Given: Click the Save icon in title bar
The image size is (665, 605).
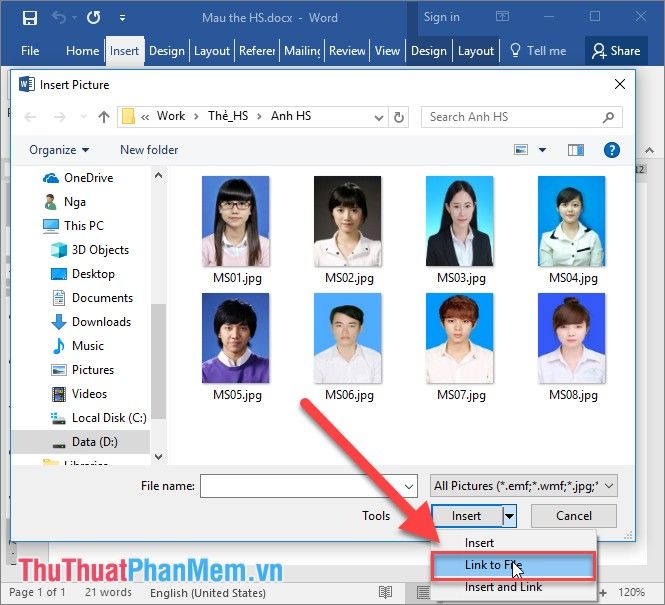Looking at the screenshot, I should pos(29,17).
